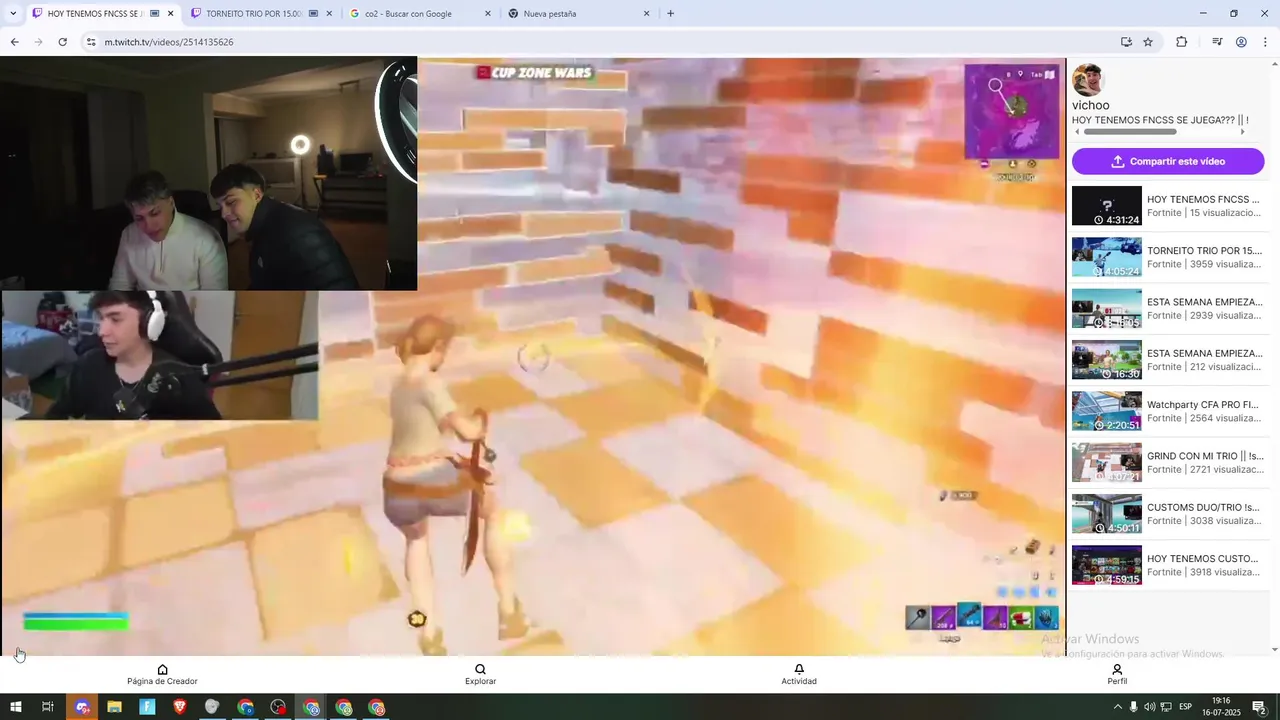The width and height of the screenshot is (1280, 720).
Task: Go to 'Página de Creador' home icon
Action: 162,675
